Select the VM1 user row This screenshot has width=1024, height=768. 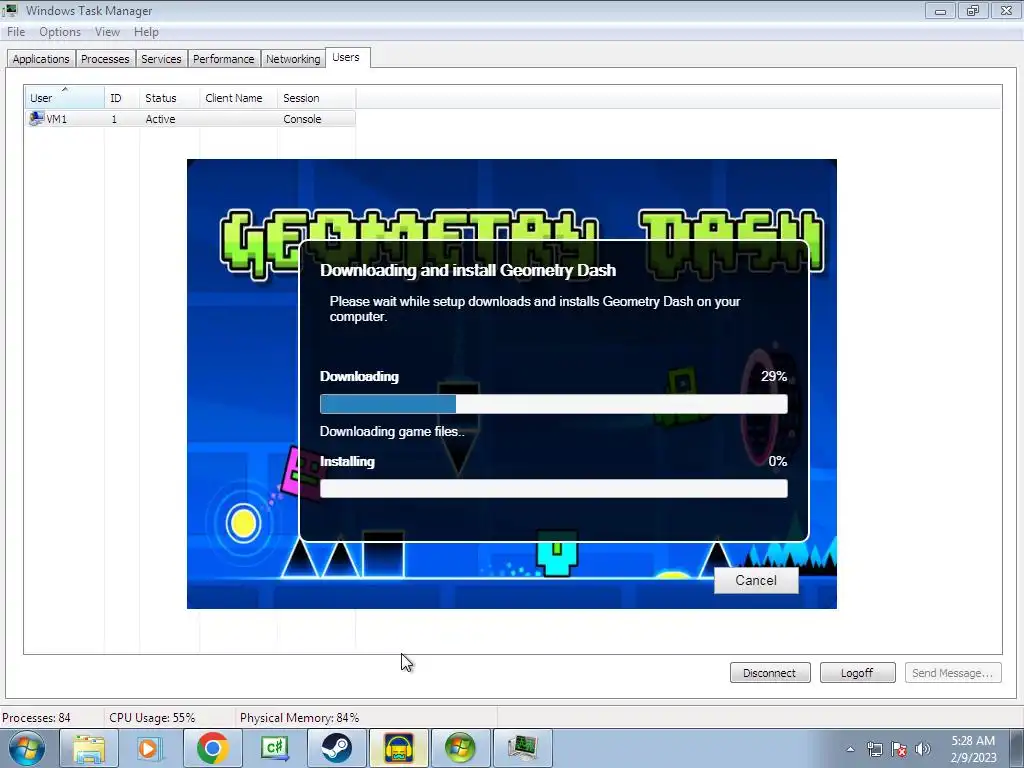pyautogui.click(x=190, y=119)
